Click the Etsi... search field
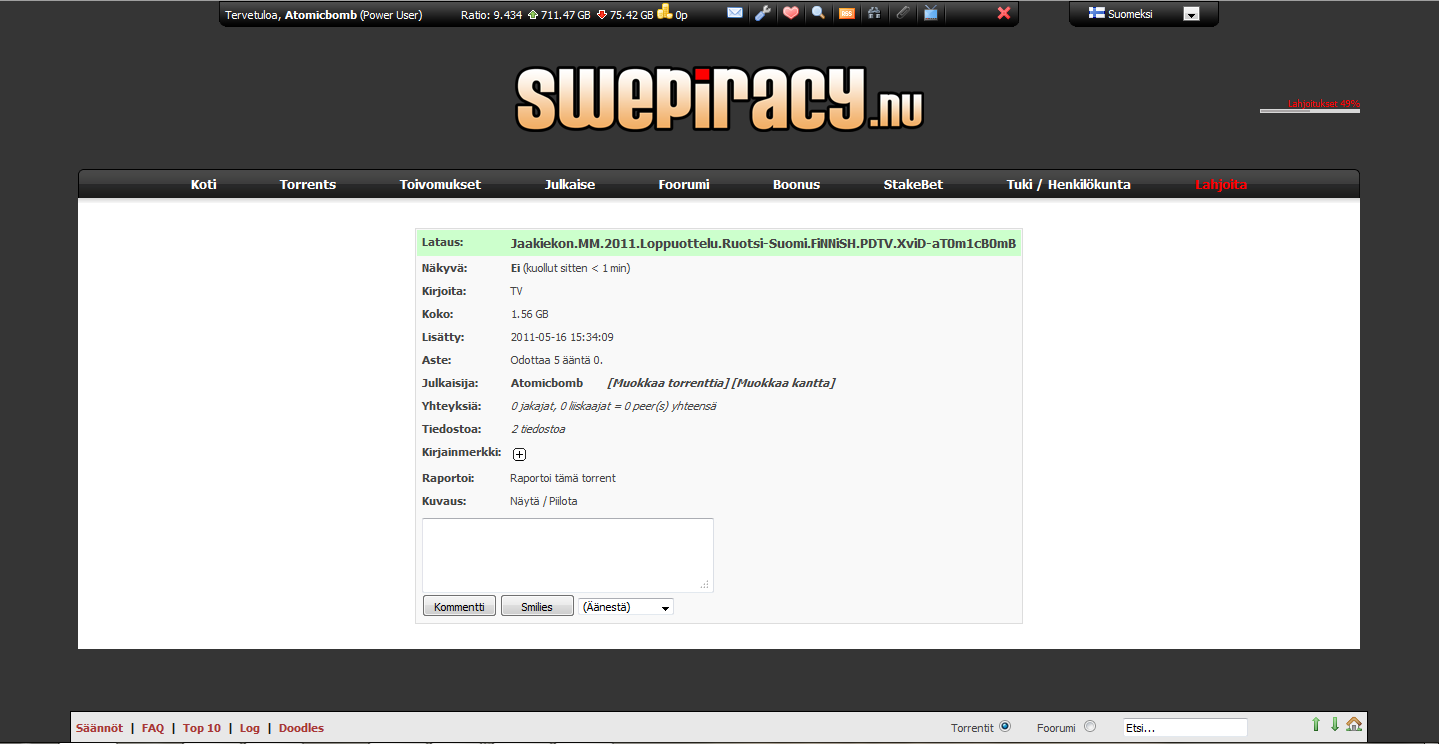This screenshot has height=744, width=1439. (x=1185, y=728)
